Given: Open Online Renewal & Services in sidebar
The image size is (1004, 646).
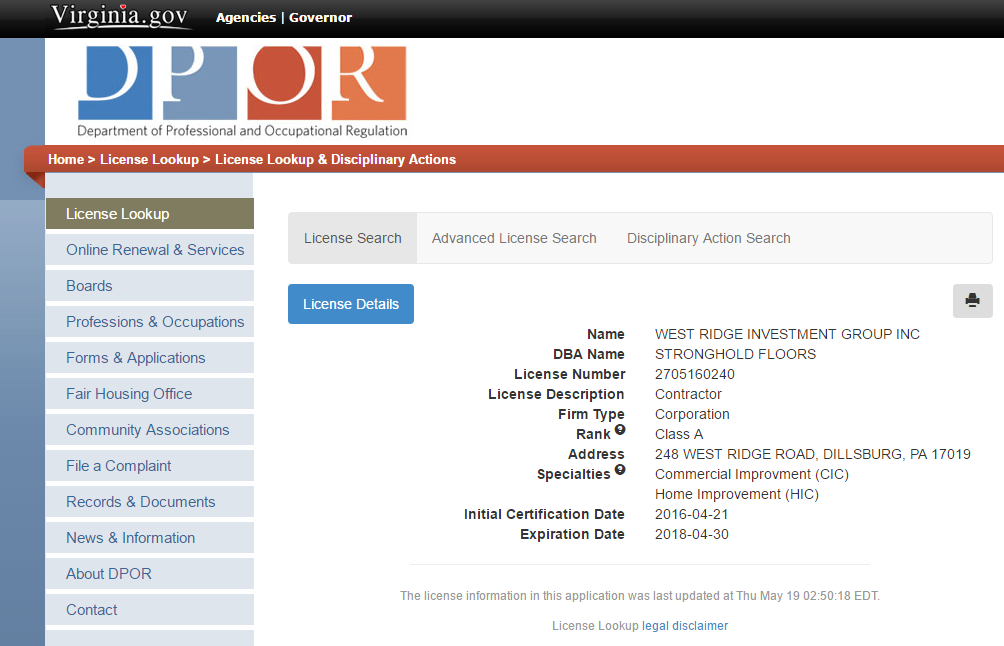Looking at the screenshot, I should pyautogui.click(x=155, y=250).
